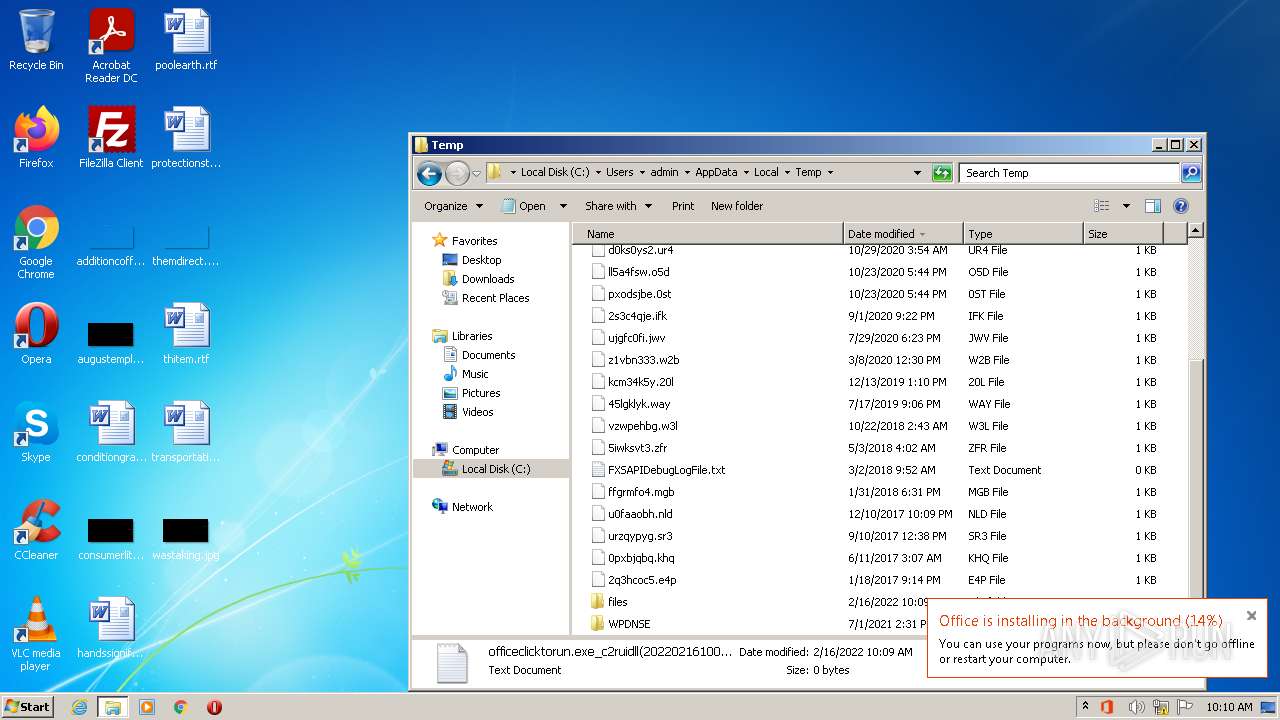Open Organize dropdown menu
Image resolution: width=1280 pixels, height=720 pixels.
click(x=453, y=206)
